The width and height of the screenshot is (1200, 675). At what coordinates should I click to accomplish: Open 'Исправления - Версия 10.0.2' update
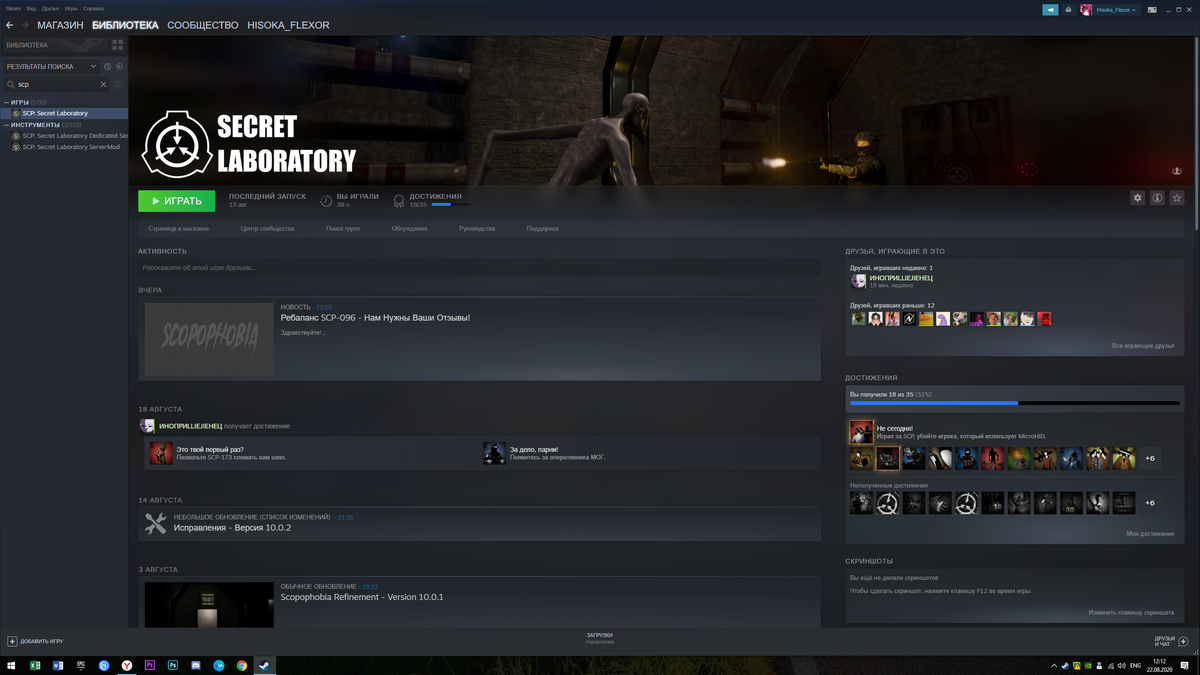click(232, 527)
